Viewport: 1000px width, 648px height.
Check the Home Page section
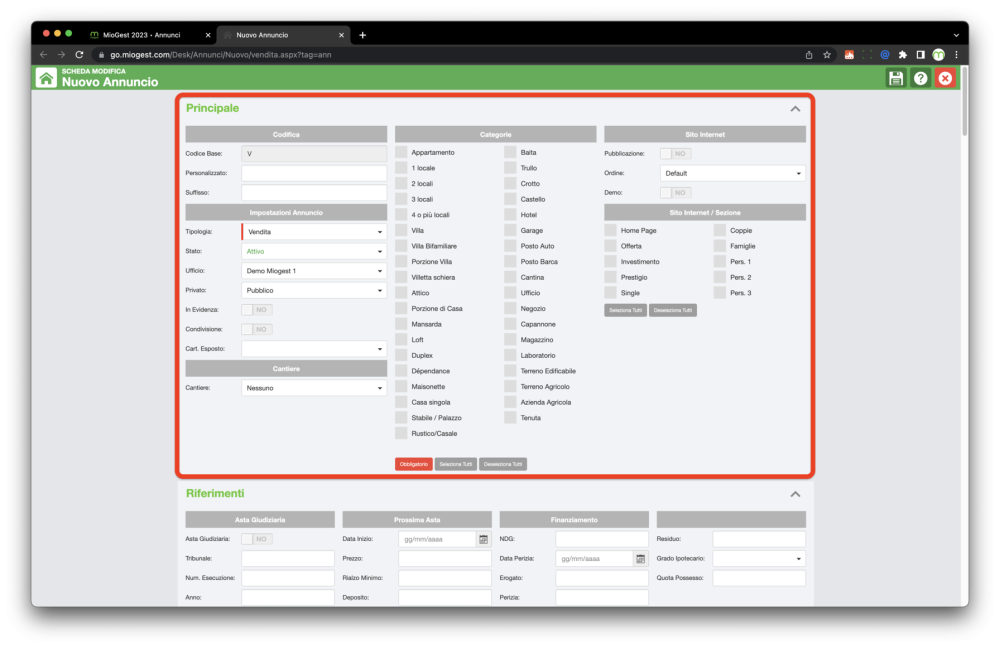click(x=610, y=230)
